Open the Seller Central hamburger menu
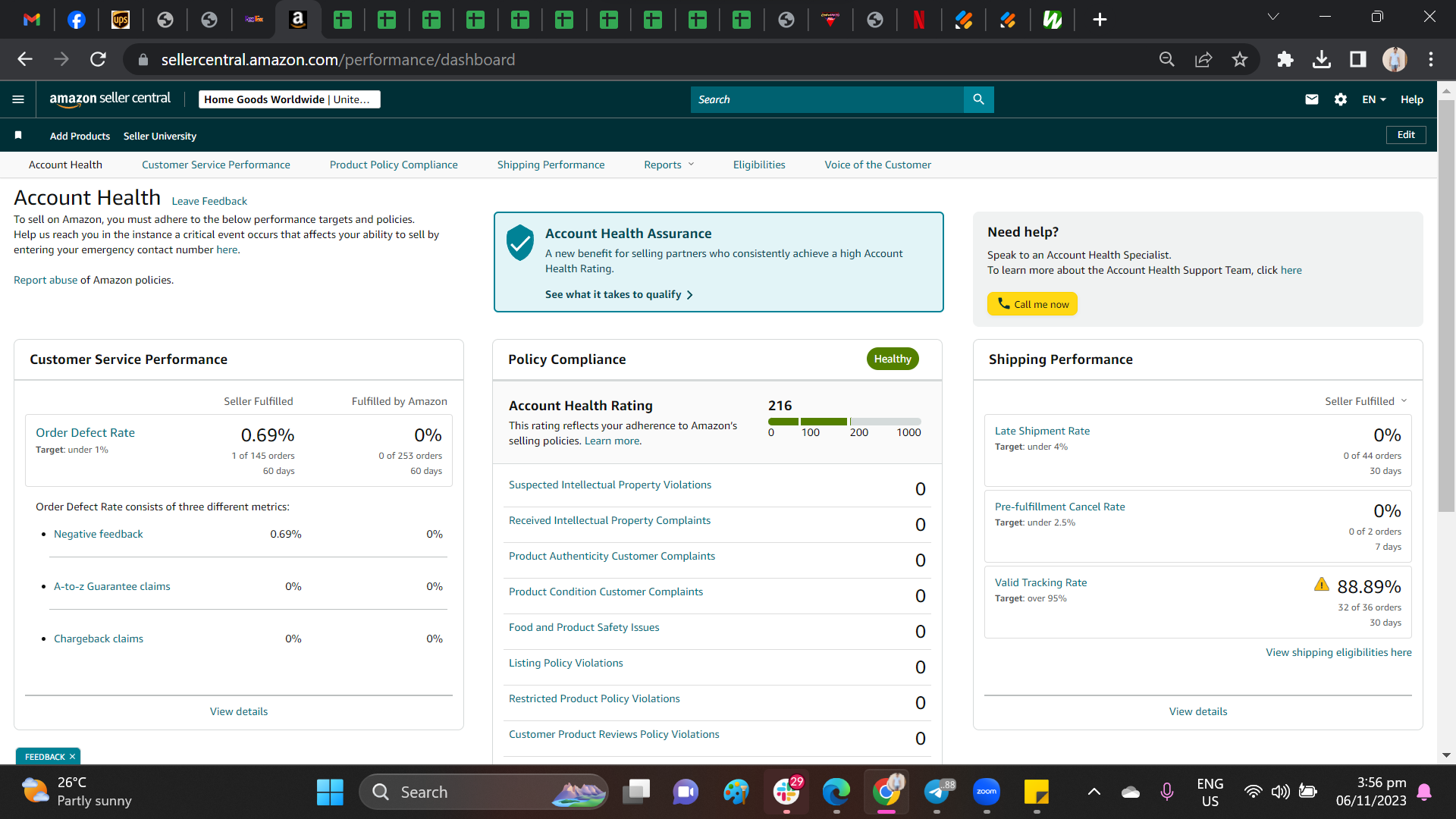 18,99
